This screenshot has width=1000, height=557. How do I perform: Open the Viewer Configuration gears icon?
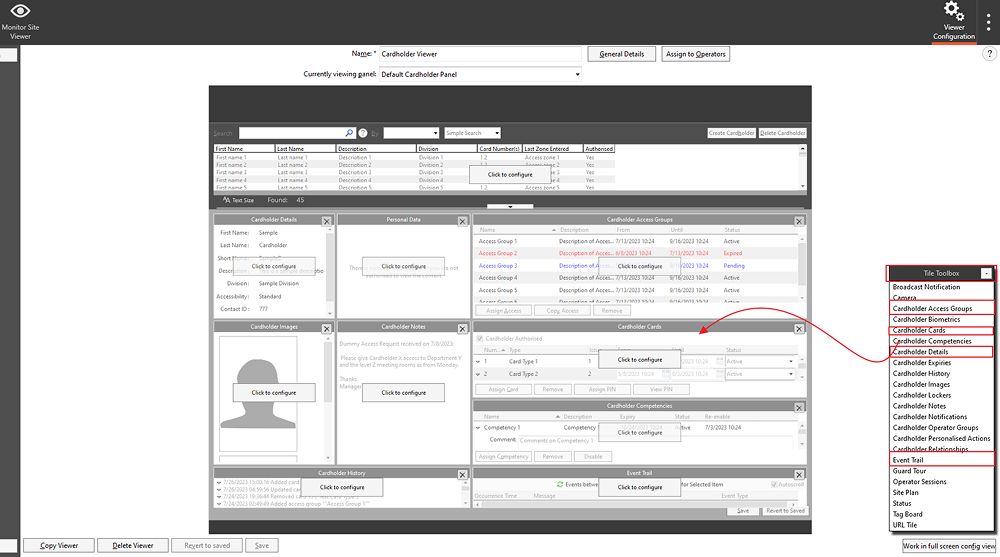[954, 13]
